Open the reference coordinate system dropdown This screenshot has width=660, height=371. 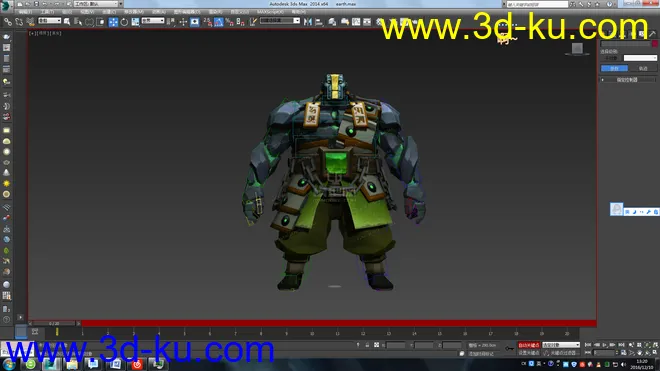click(x=153, y=21)
